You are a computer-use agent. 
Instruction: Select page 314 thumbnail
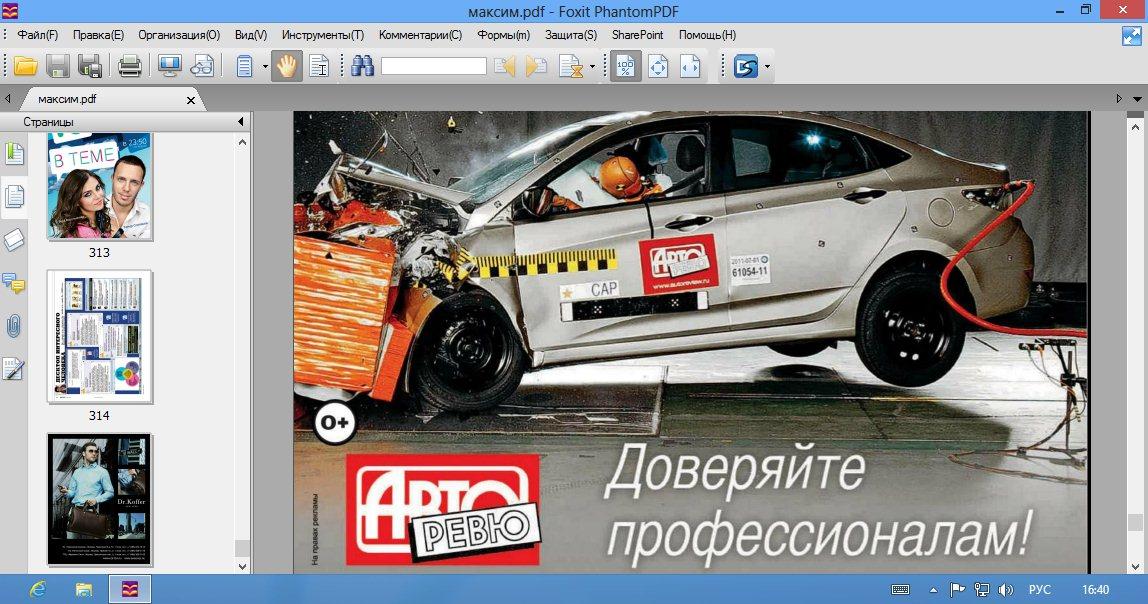tap(100, 337)
